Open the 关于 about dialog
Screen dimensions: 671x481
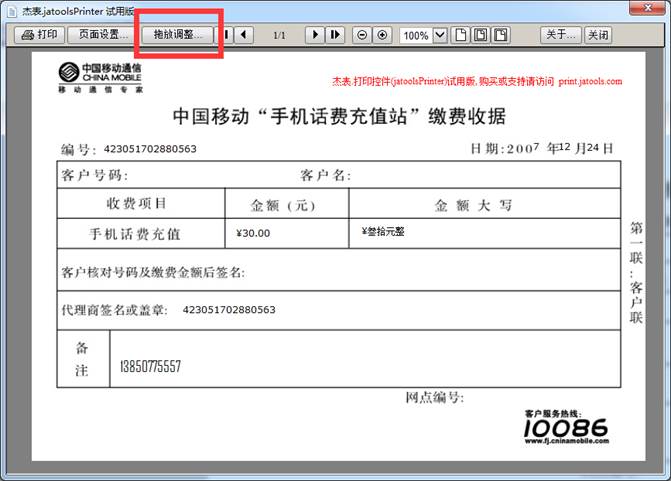561,35
